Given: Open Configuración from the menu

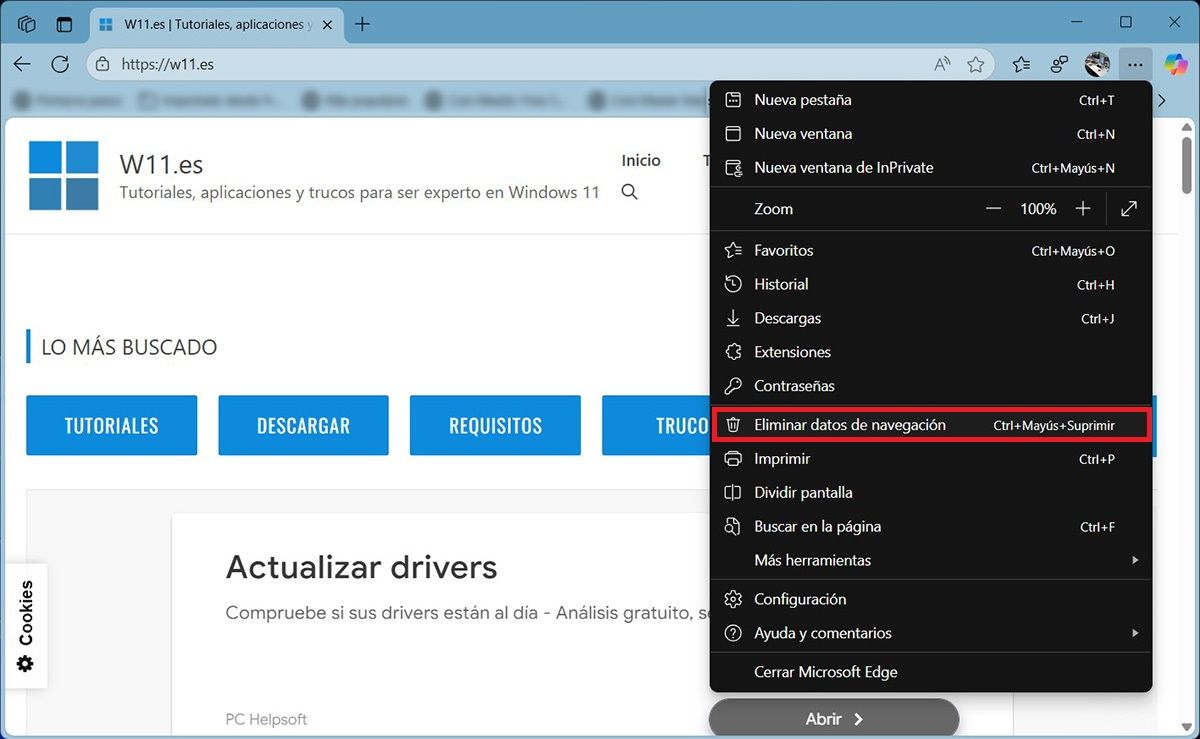Looking at the screenshot, I should pos(931,599).
